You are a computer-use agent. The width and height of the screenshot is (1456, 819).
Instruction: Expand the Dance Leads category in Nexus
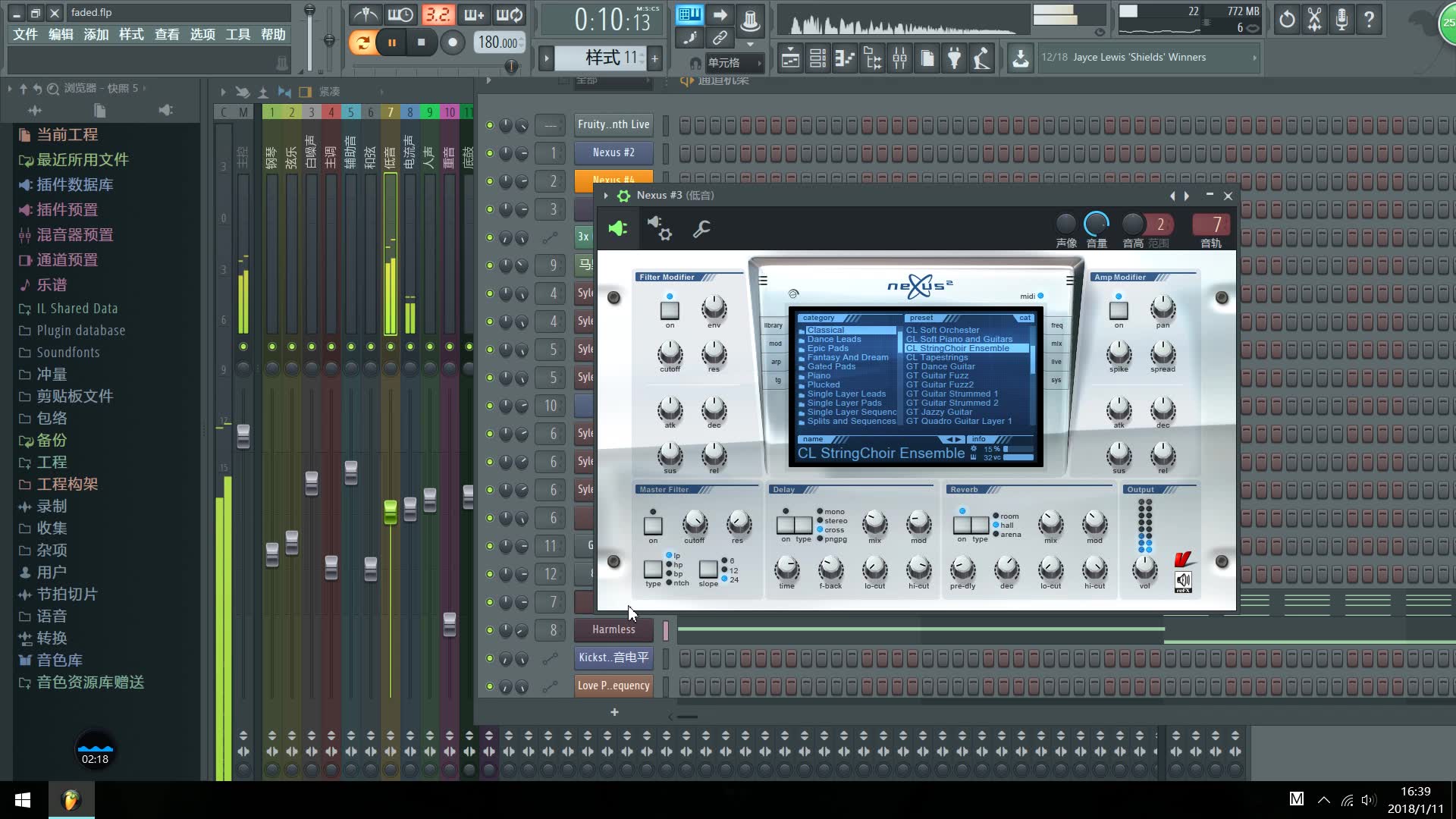pyautogui.click(x=833, y=338)
